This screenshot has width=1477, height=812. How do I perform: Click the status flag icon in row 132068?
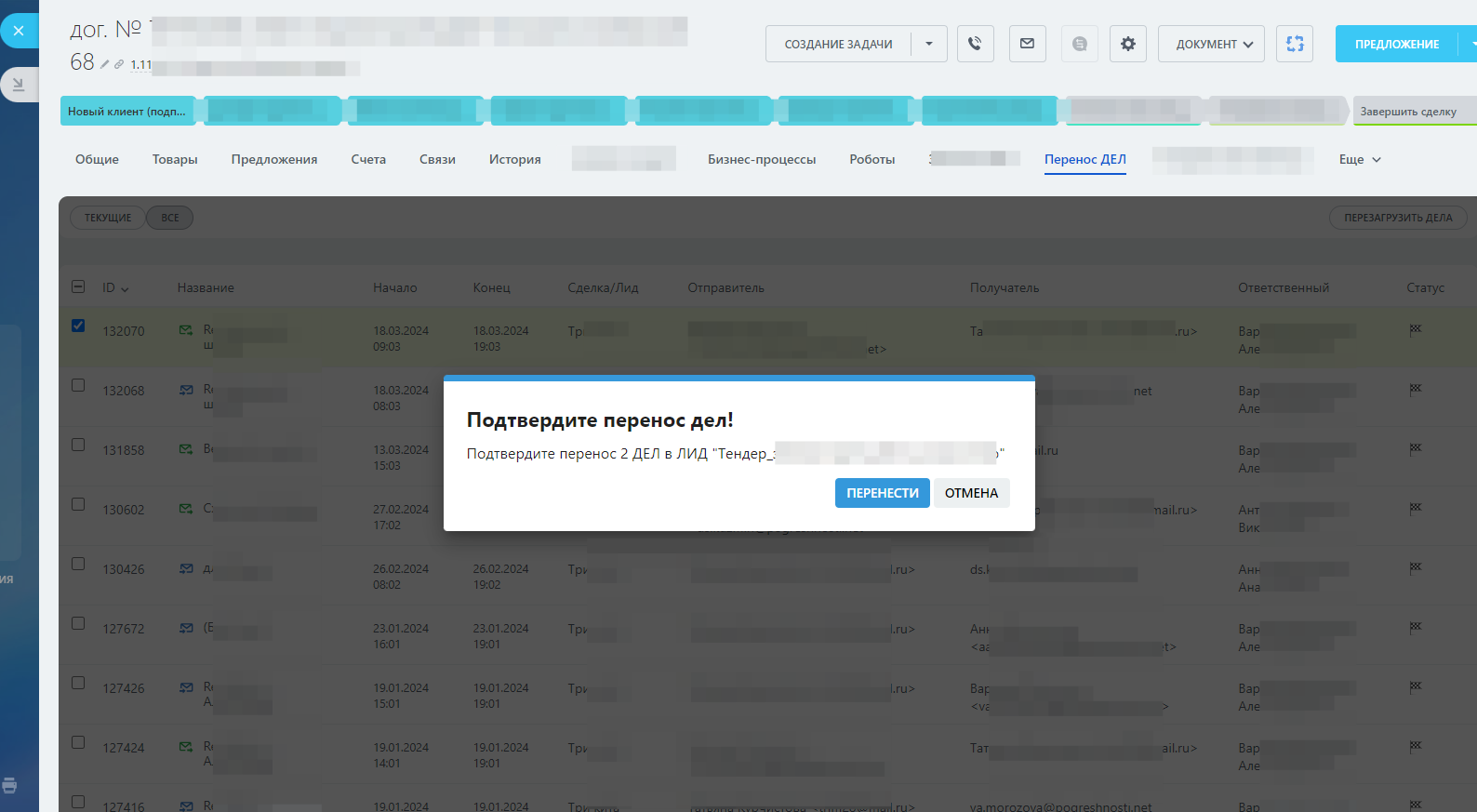(1416, 389)
